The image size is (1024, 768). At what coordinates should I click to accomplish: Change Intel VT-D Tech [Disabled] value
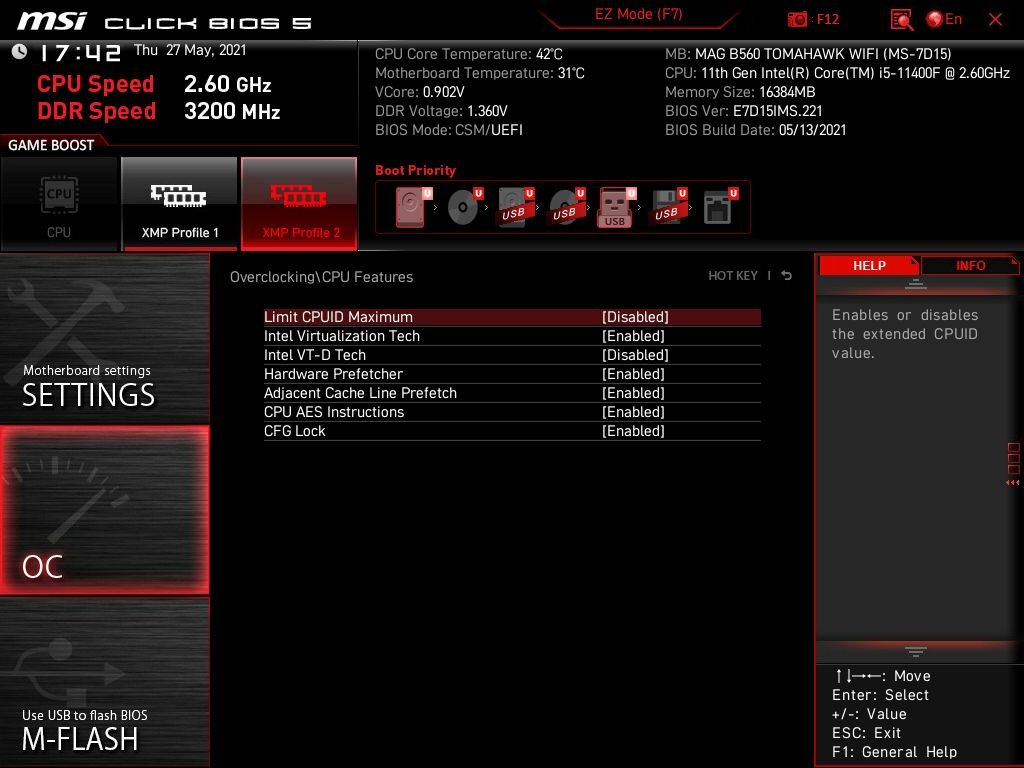point(635,355)
